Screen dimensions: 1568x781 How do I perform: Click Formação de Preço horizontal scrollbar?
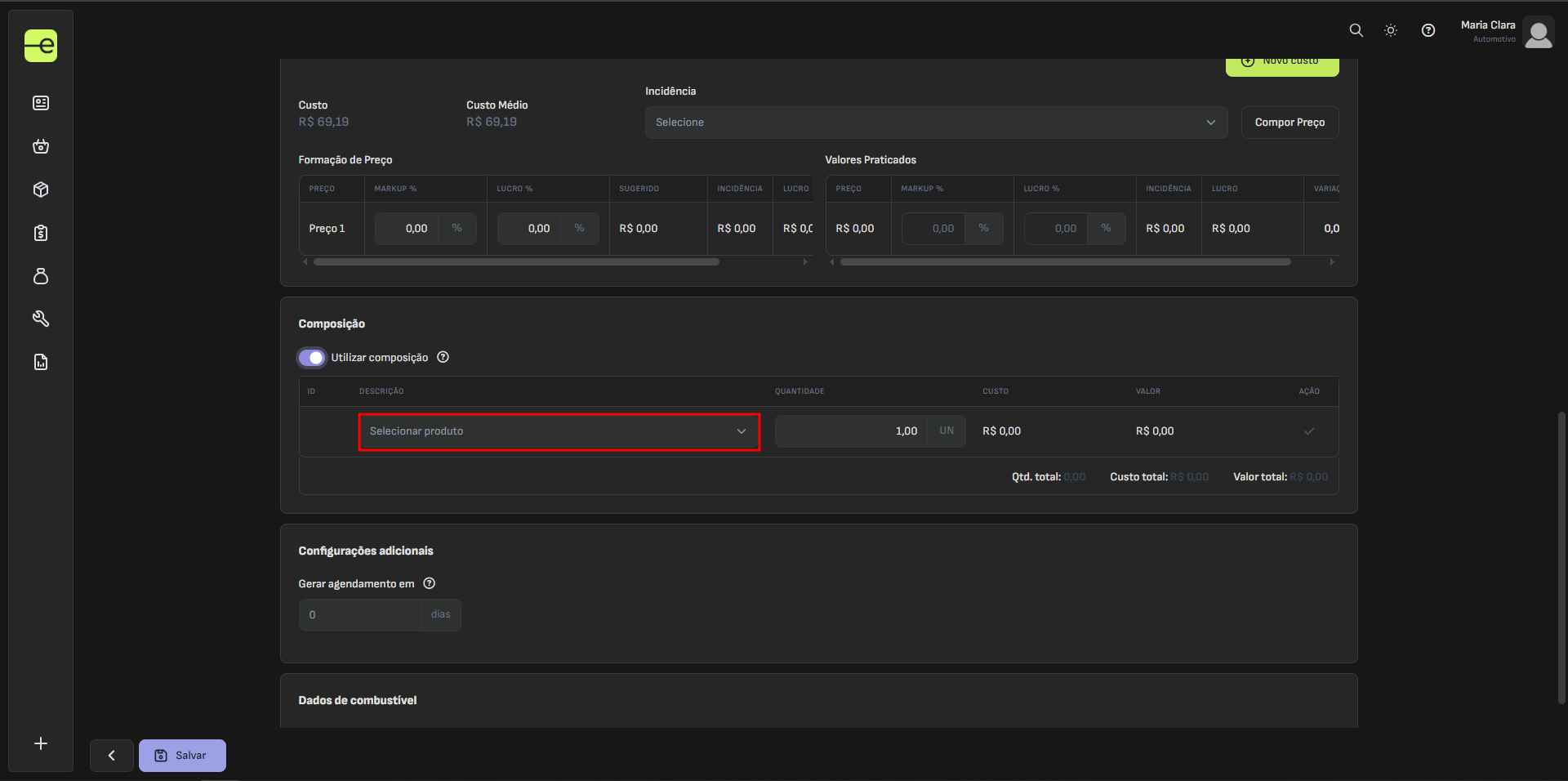(516, 262)
